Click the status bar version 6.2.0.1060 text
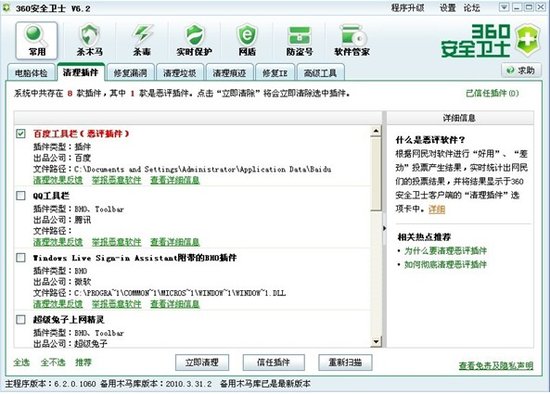Viewport: 550px width, 394px height. click(x=75, y=384)
